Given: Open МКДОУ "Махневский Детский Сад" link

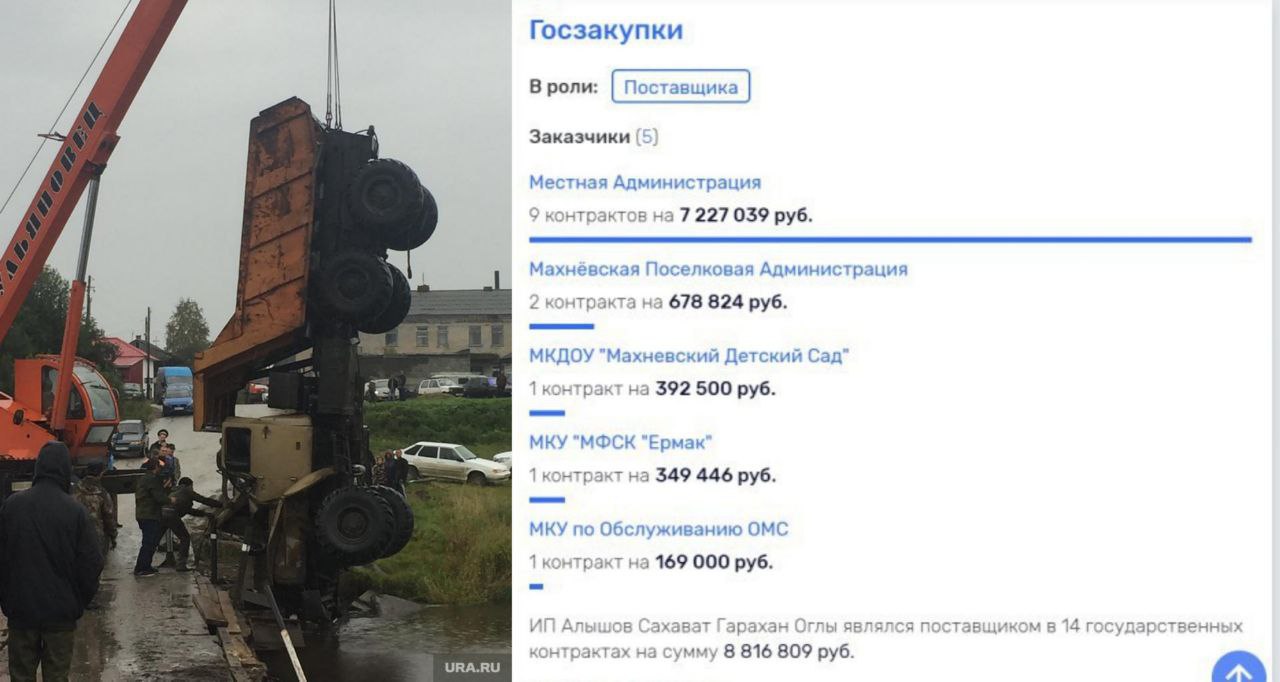Looking at the screenshot, I should (x=688, y=356).
